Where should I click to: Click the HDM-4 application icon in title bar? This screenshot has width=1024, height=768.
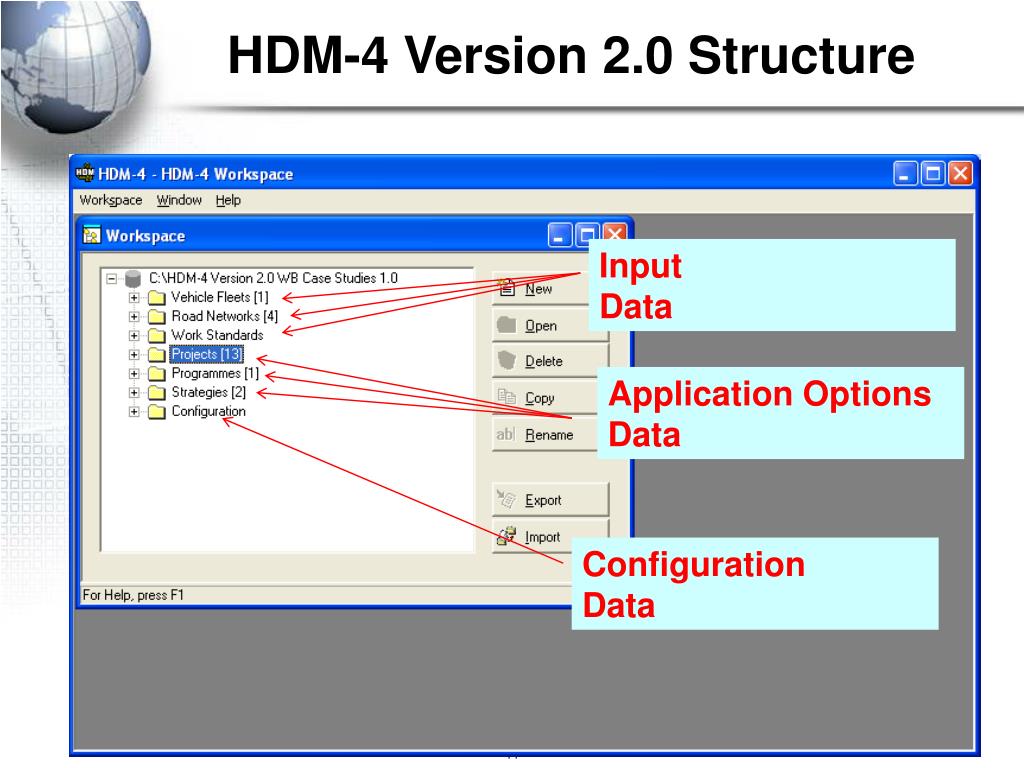(x=86, y=173)
